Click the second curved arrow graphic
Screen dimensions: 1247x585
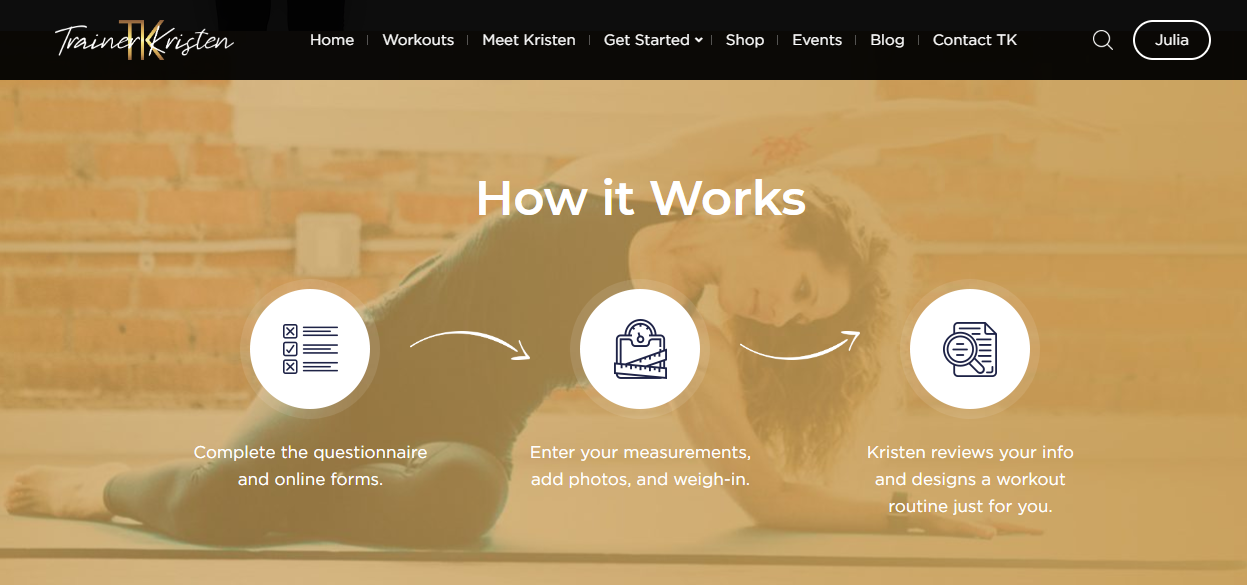click(800, 345)
